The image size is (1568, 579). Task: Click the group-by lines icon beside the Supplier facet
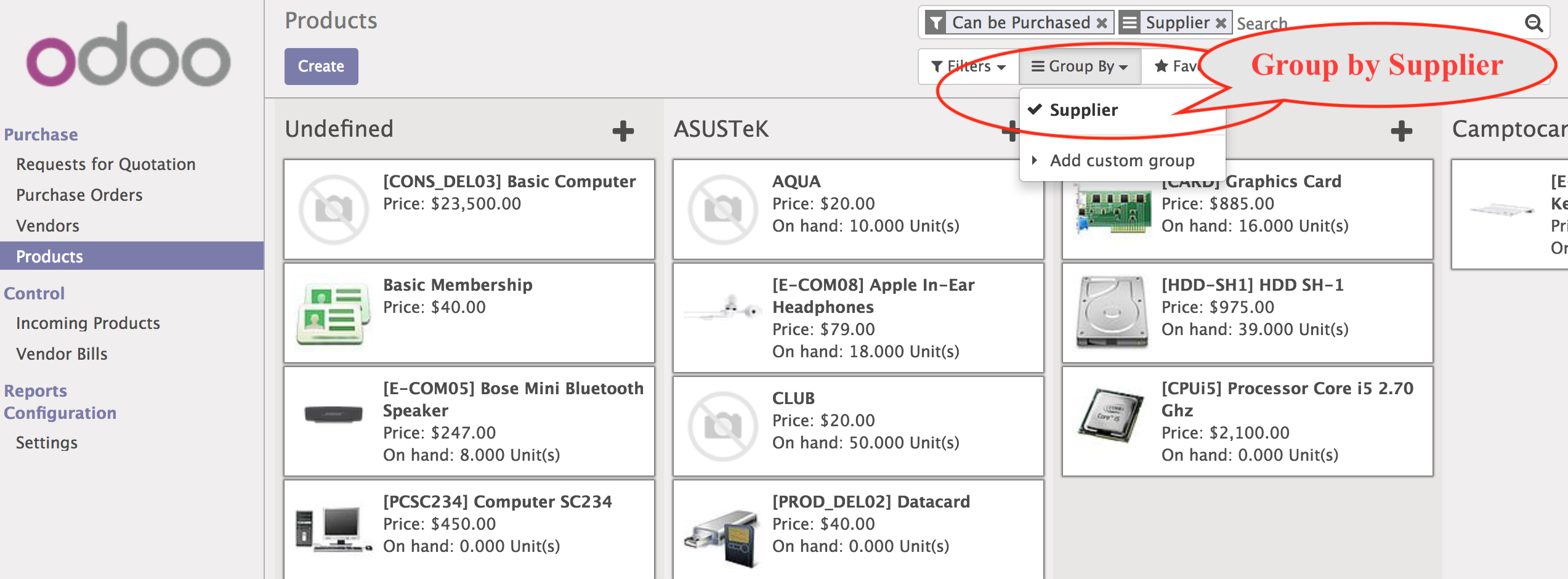pyautogui.click(x=1129, y=23)
